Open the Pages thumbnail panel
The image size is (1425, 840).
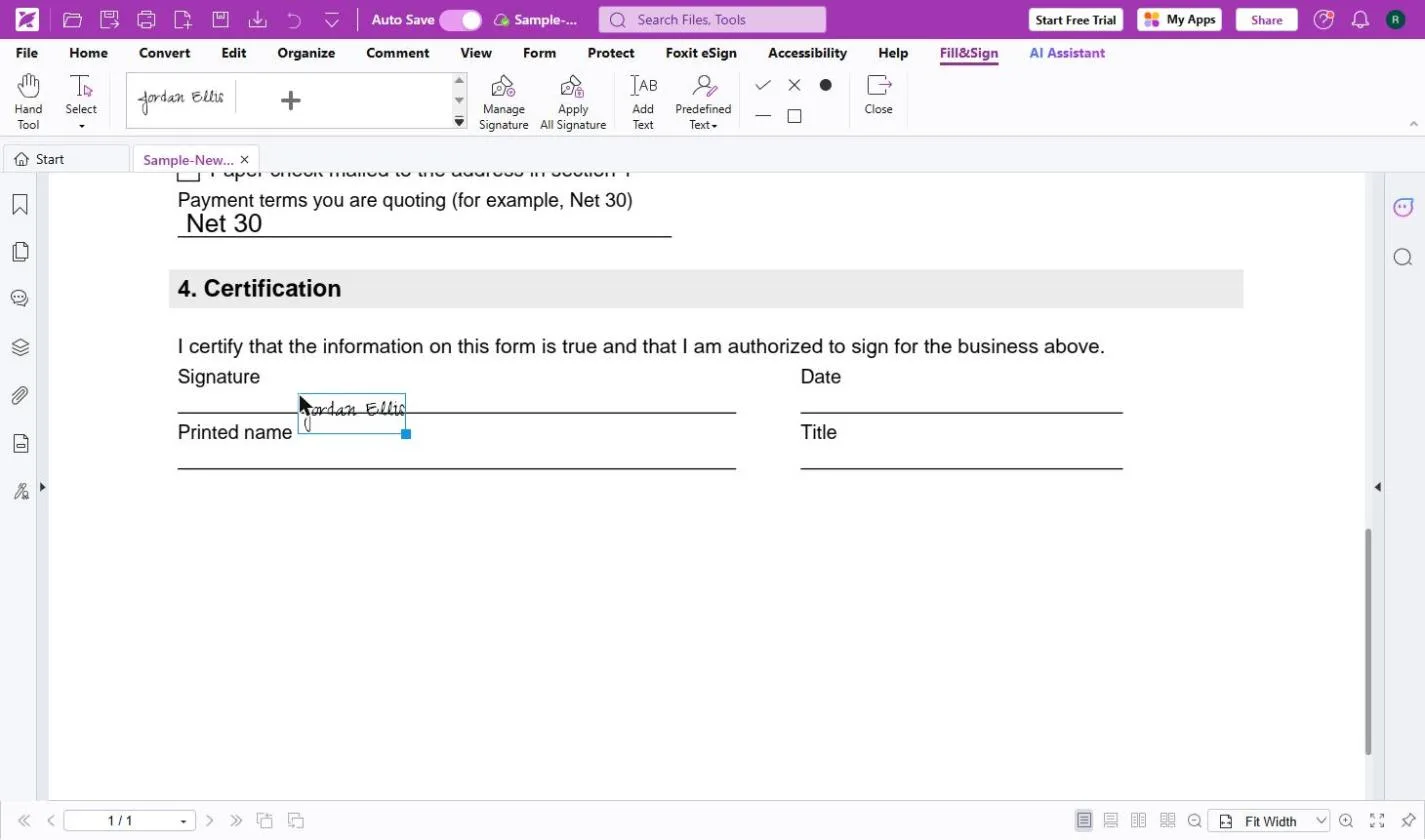(x=20, y=252)
